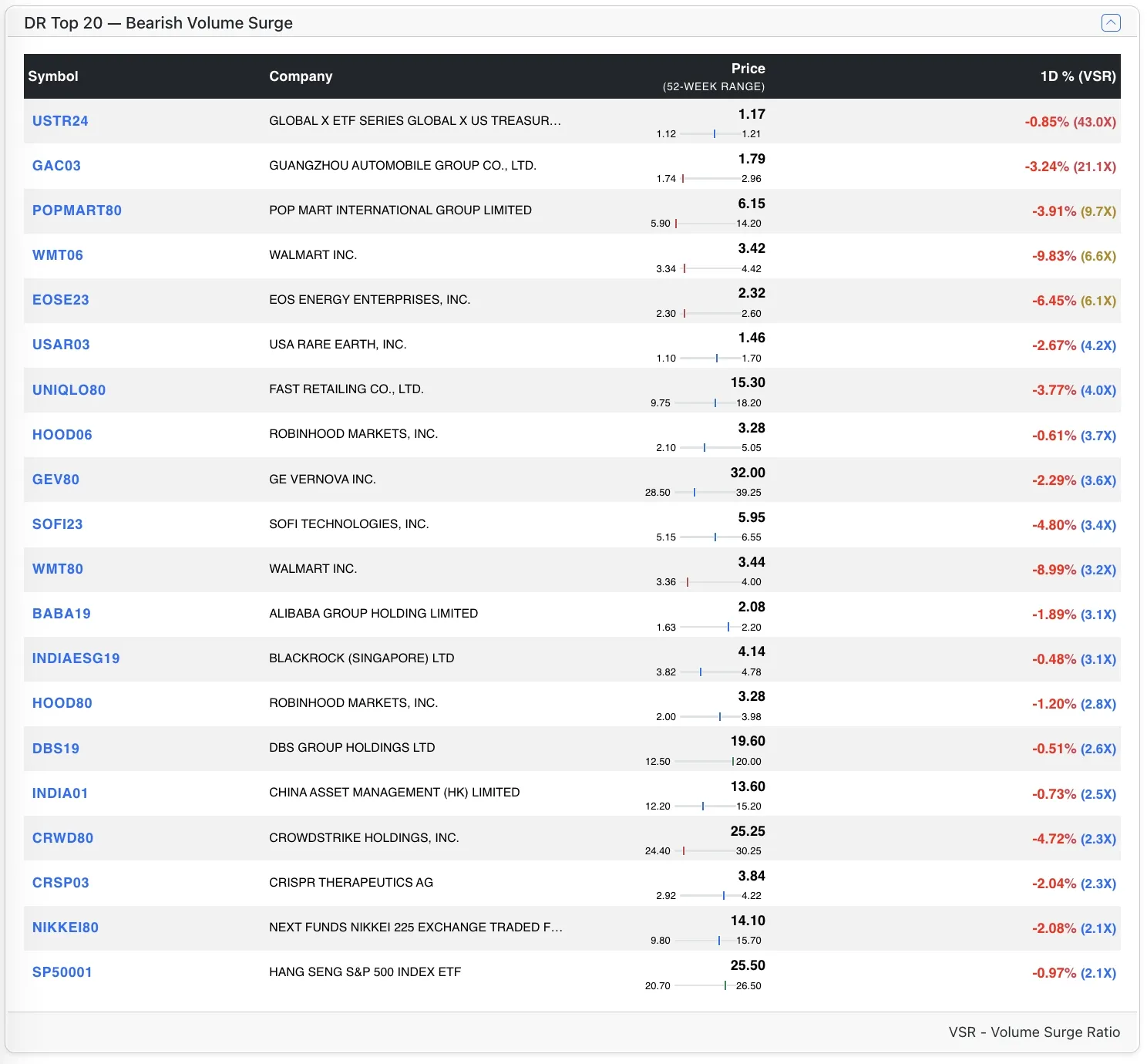Viewport: 1147px width, 1064px height.
Task: Open the SP50001 symbol link
Action: tap(62, 972)
